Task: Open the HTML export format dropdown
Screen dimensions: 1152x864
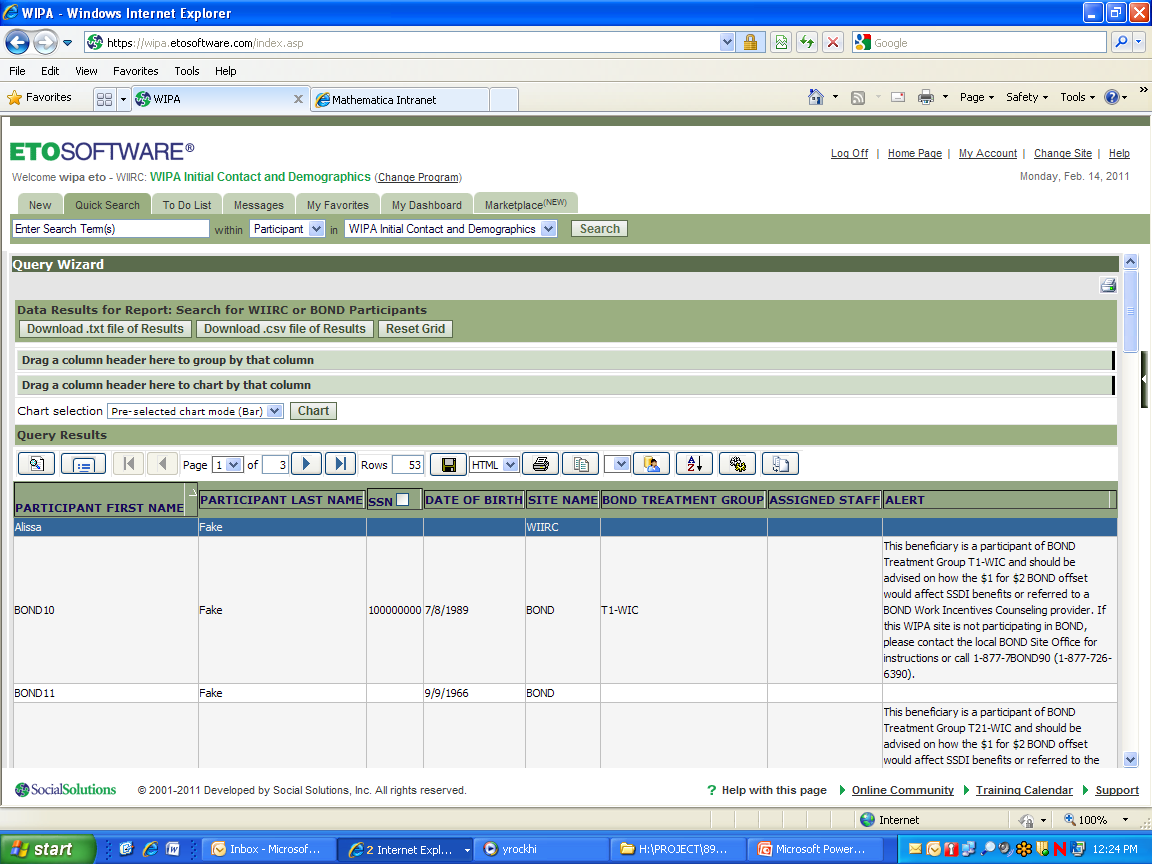Action: point(495,465)
